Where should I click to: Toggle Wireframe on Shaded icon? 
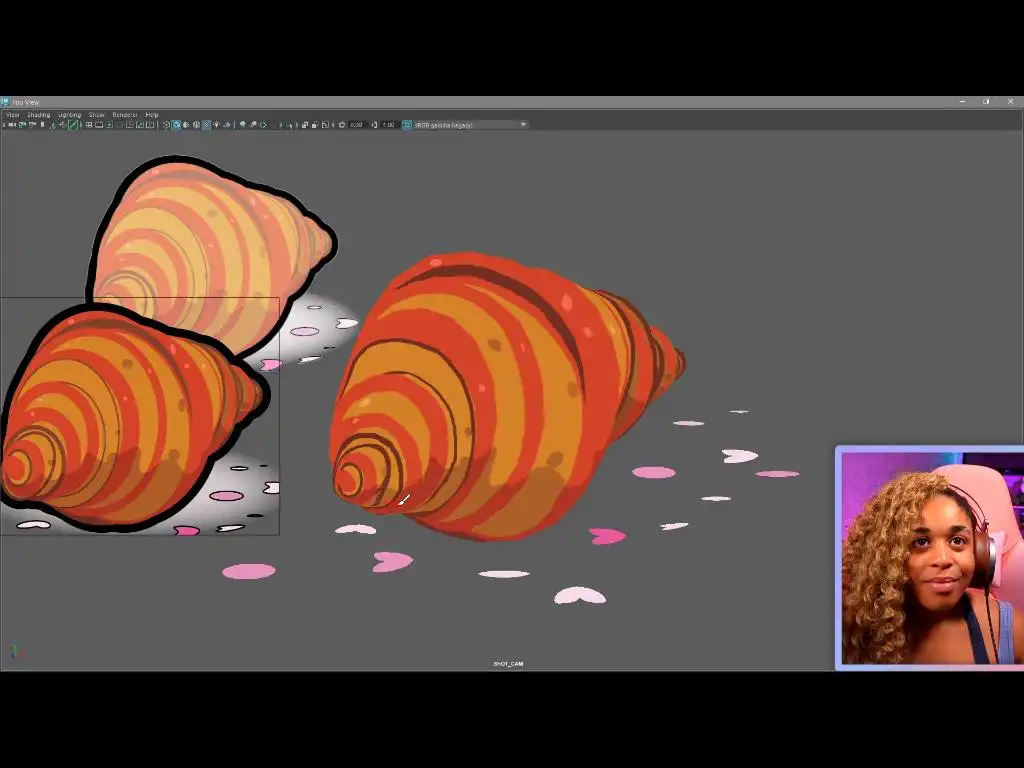point(196,124)
